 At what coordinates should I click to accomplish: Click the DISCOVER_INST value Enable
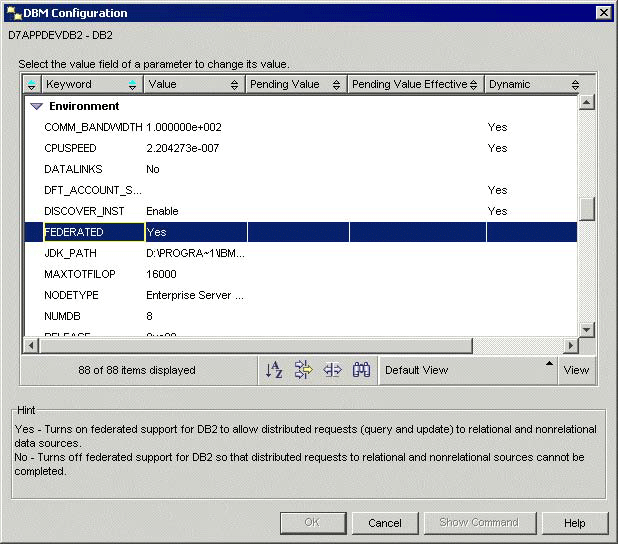[x=162, y=211]
